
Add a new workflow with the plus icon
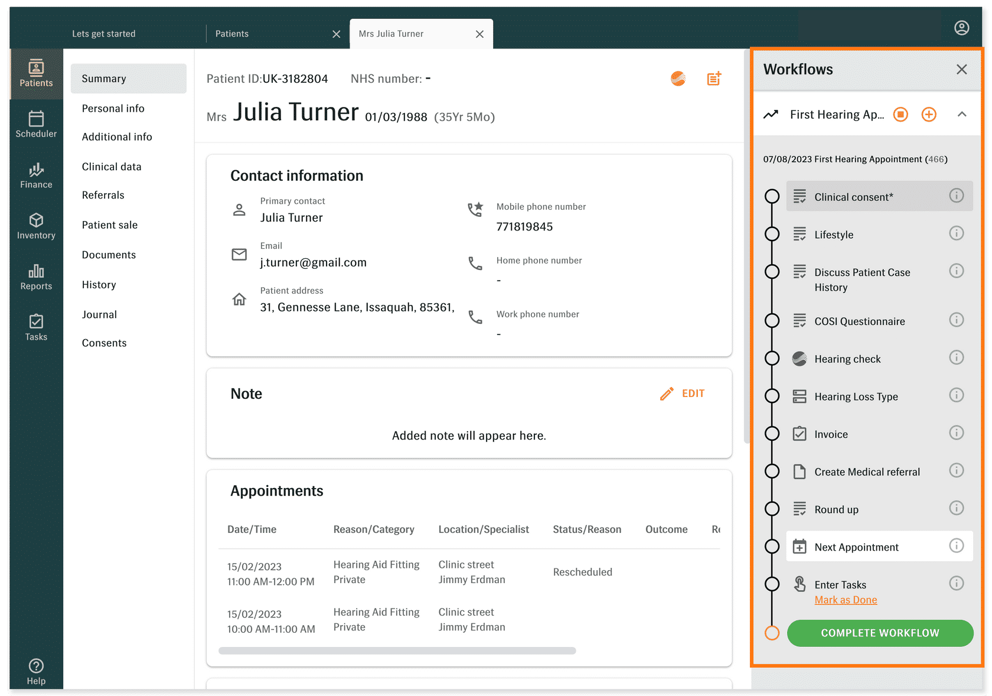928,114
